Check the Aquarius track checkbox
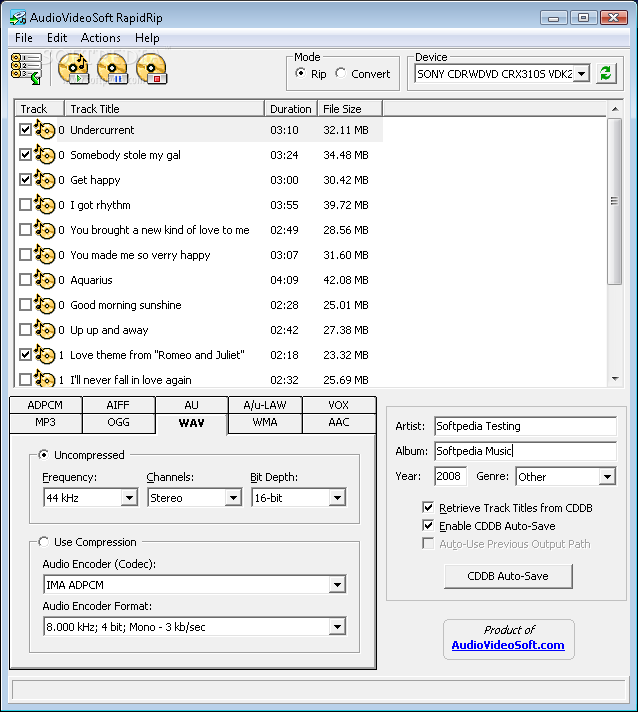This screenshot has width=638, height=712. (x=25, y=280)
